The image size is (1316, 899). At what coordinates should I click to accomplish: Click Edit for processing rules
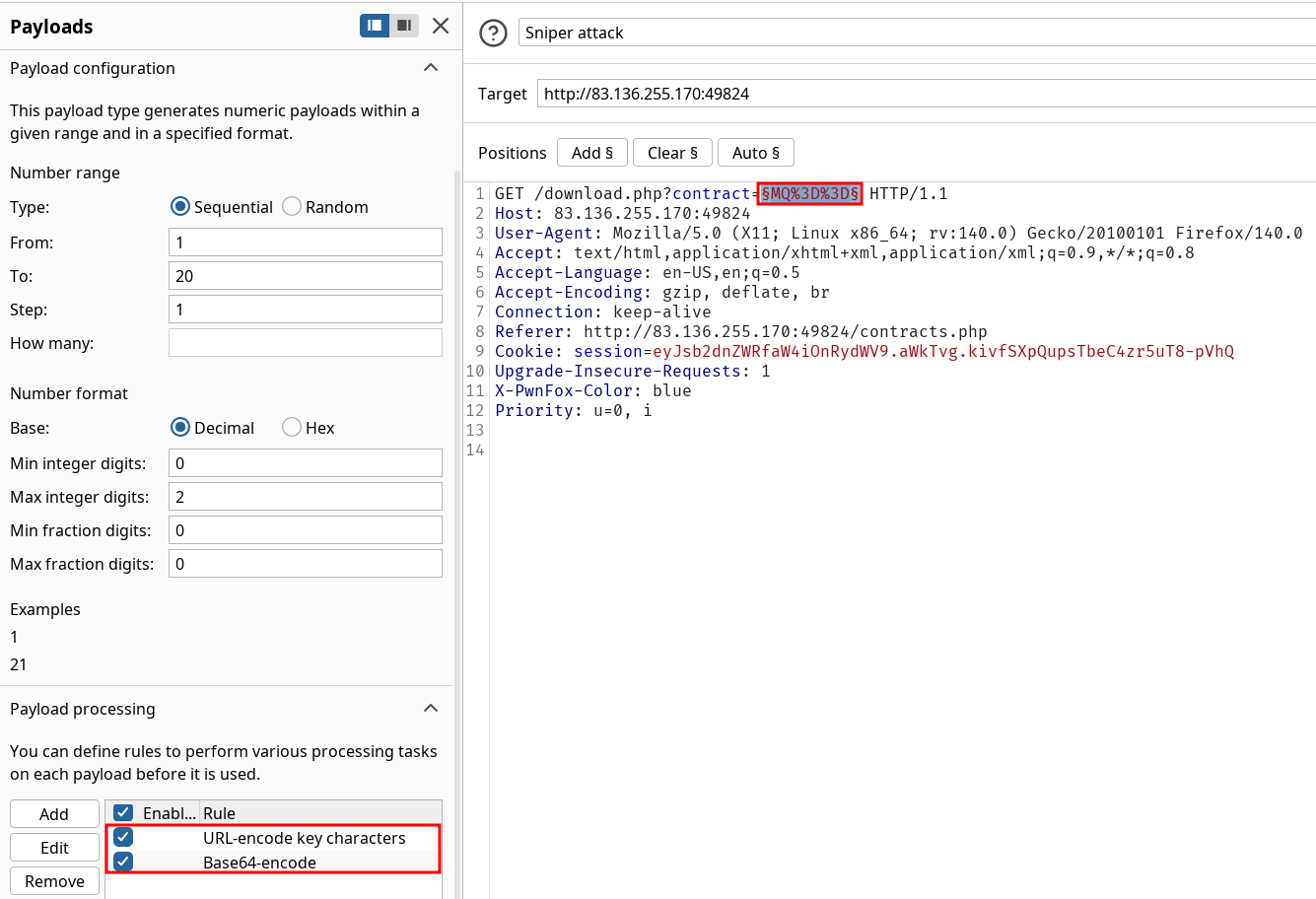(x=54, y=848)
